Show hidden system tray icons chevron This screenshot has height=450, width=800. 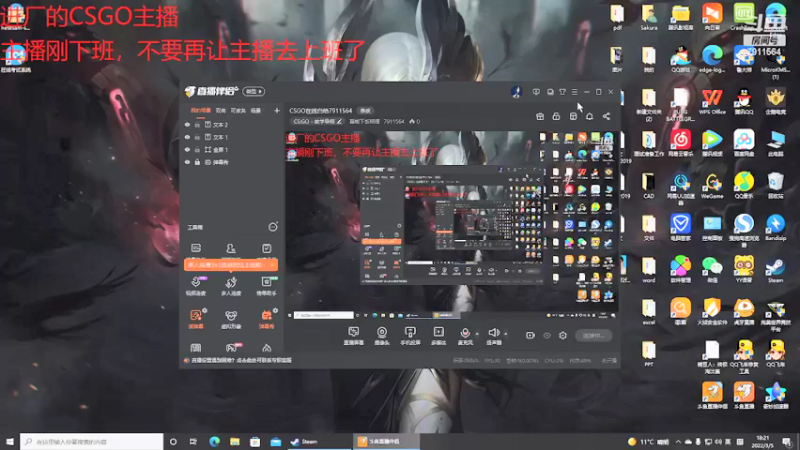click(678, 442)
